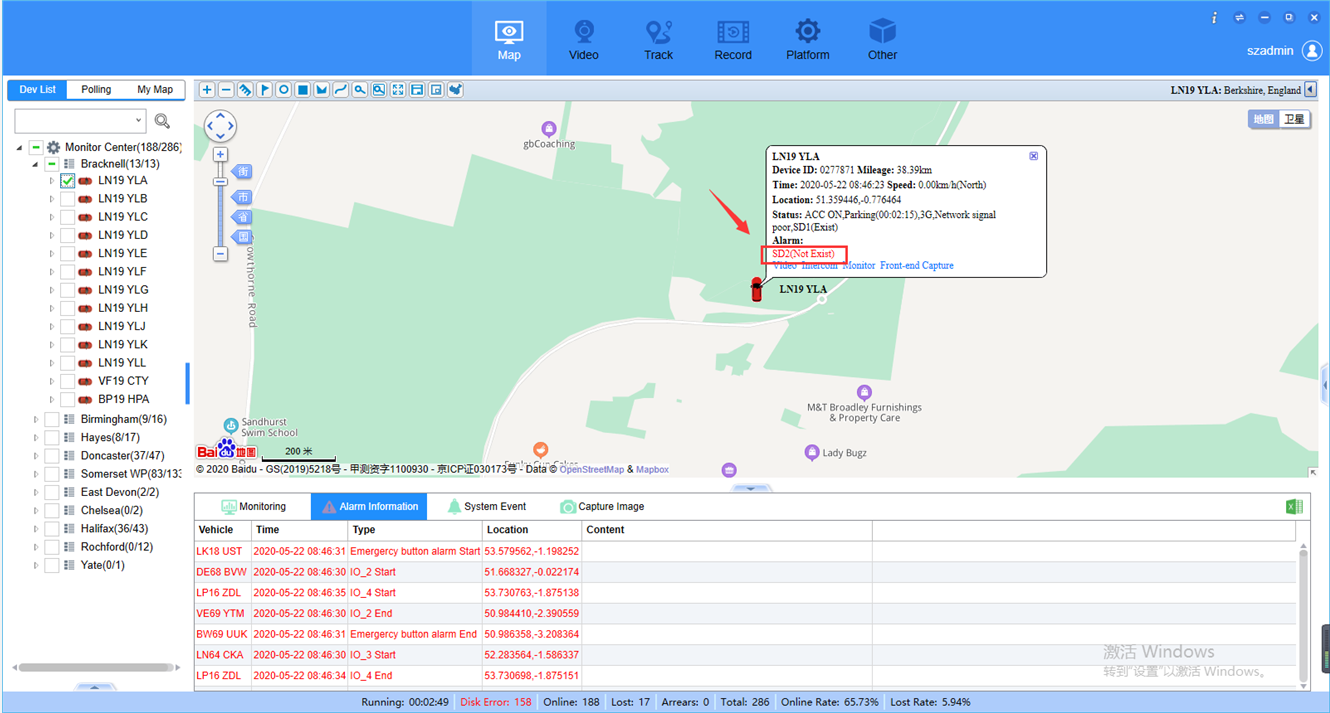Switch to the Polling tab

(x=96, y=90)
